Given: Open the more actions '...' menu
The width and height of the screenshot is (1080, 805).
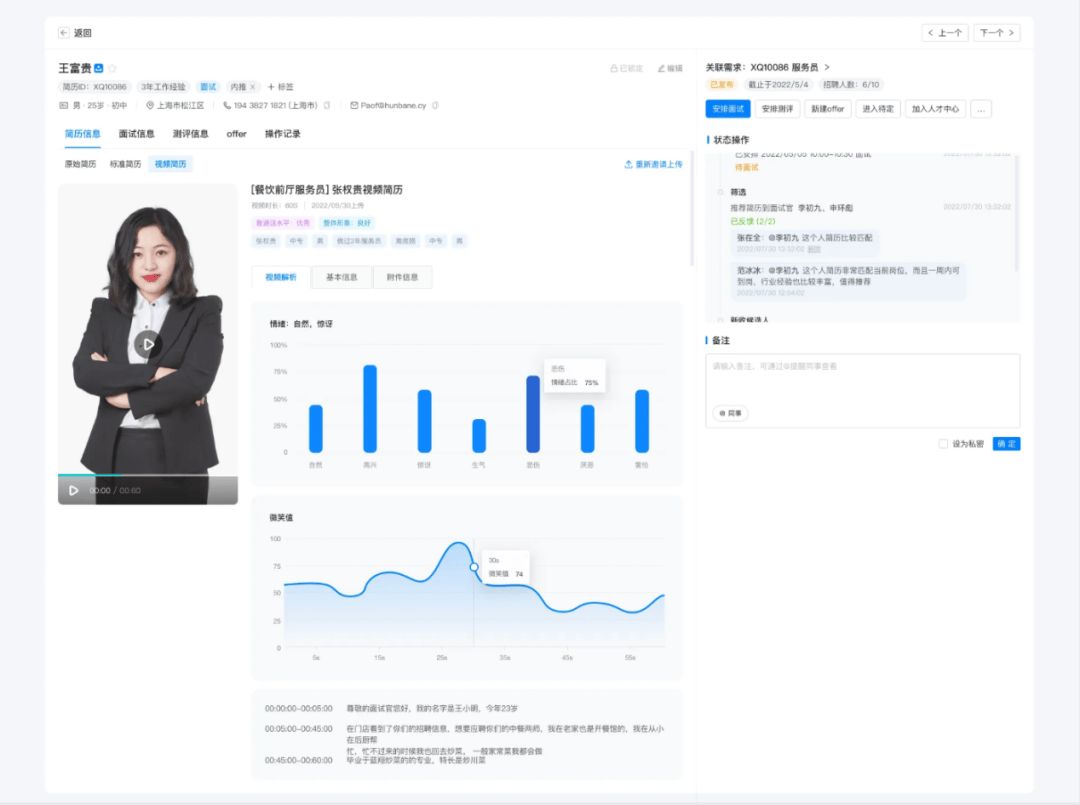Looking at the screenshot, I should pyautogui.click(x=981, y=109).
